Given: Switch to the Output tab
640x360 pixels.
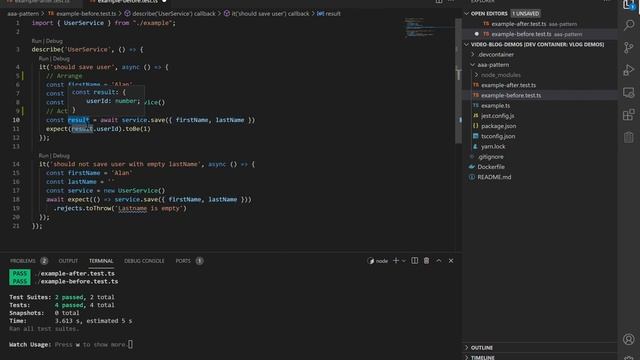Looking at the screenshot, I should click(x=68, y=261).
